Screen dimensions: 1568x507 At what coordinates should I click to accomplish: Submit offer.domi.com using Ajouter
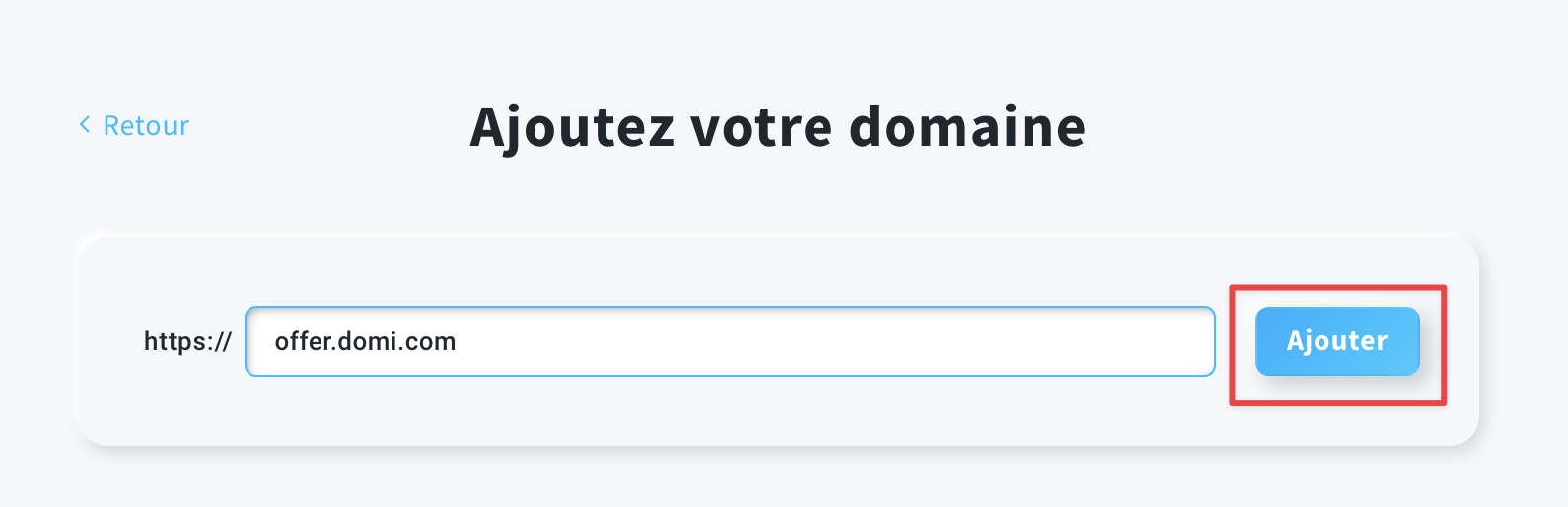click(x=1337, y=341)
